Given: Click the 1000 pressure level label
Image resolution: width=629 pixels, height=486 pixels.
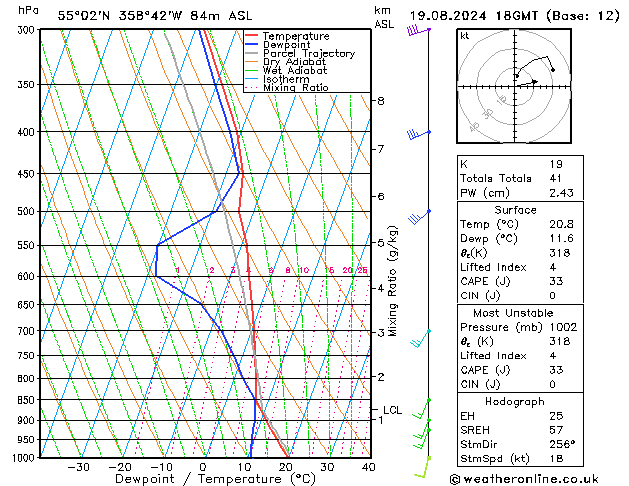Looking at the screenshot, I should pyautogui.click(x=26, y=458).
